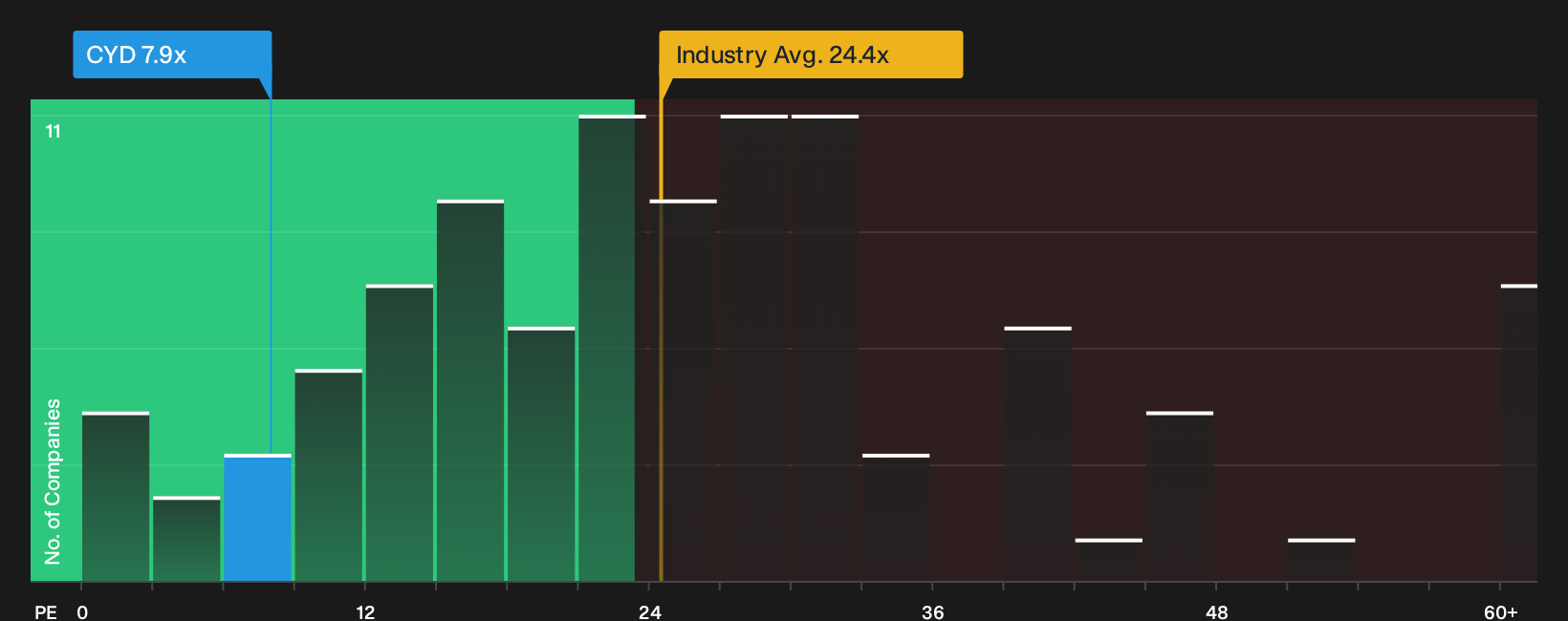Click the histogram bar at PE 60+
Image resolution: width=1568 pixels, height=621 pixels.
[x=1519, y=433]
